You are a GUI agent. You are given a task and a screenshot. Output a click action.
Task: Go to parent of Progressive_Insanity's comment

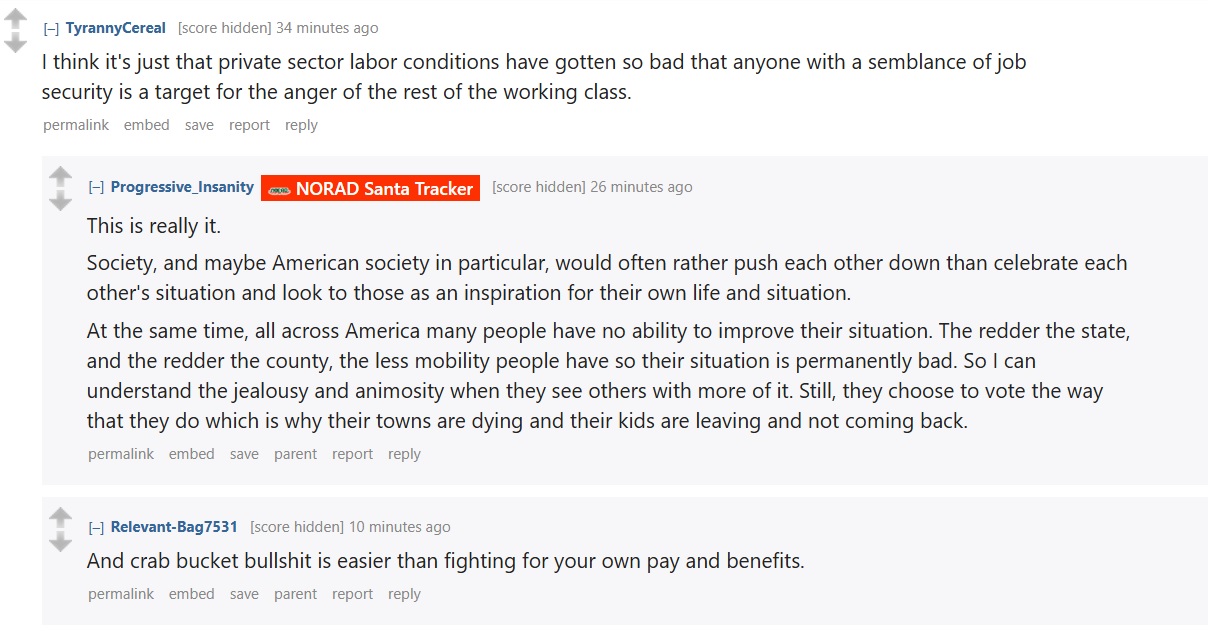pyautogui.click(x=295, y=454)
